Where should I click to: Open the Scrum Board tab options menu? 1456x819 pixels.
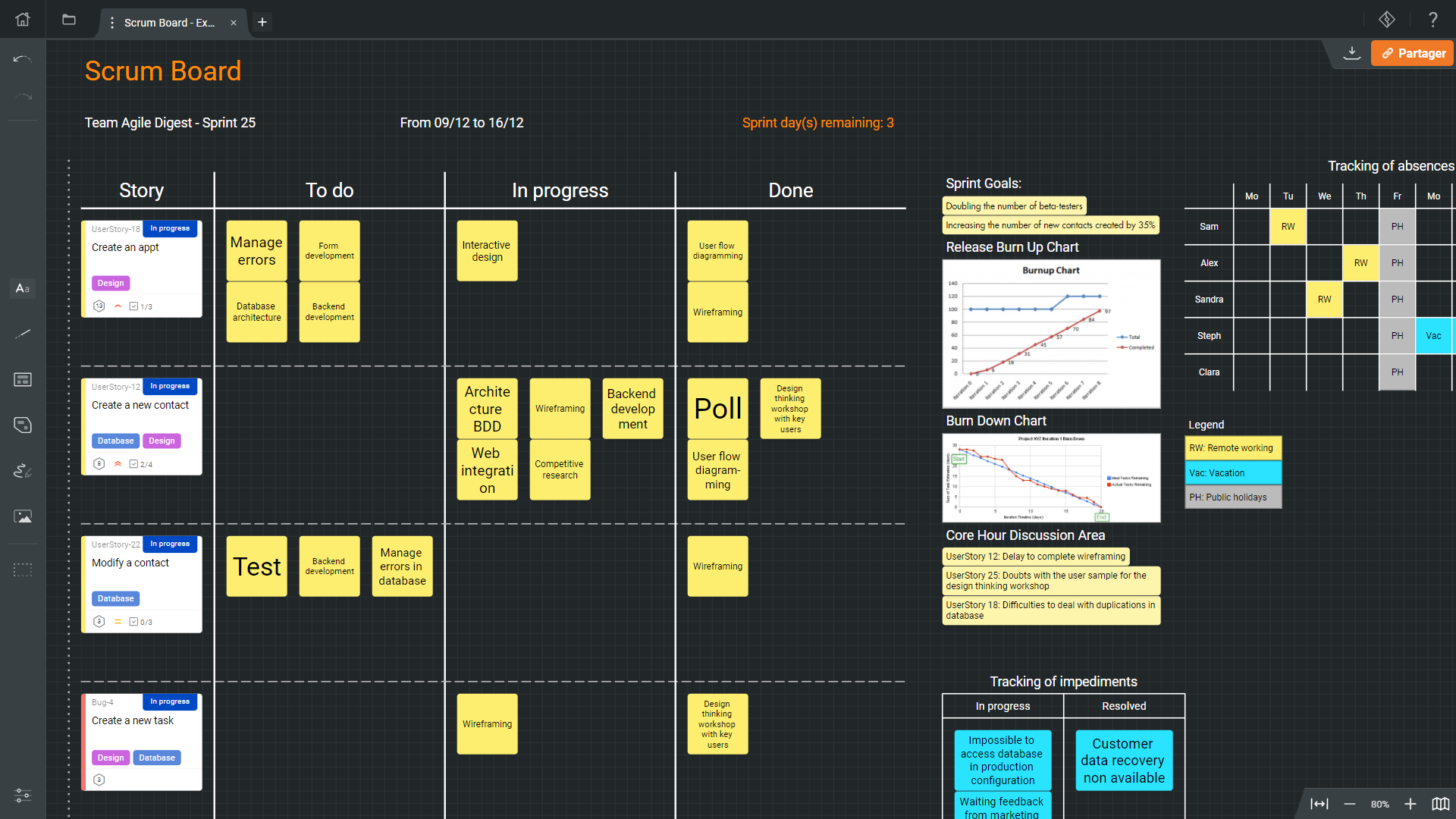point(112,23)
